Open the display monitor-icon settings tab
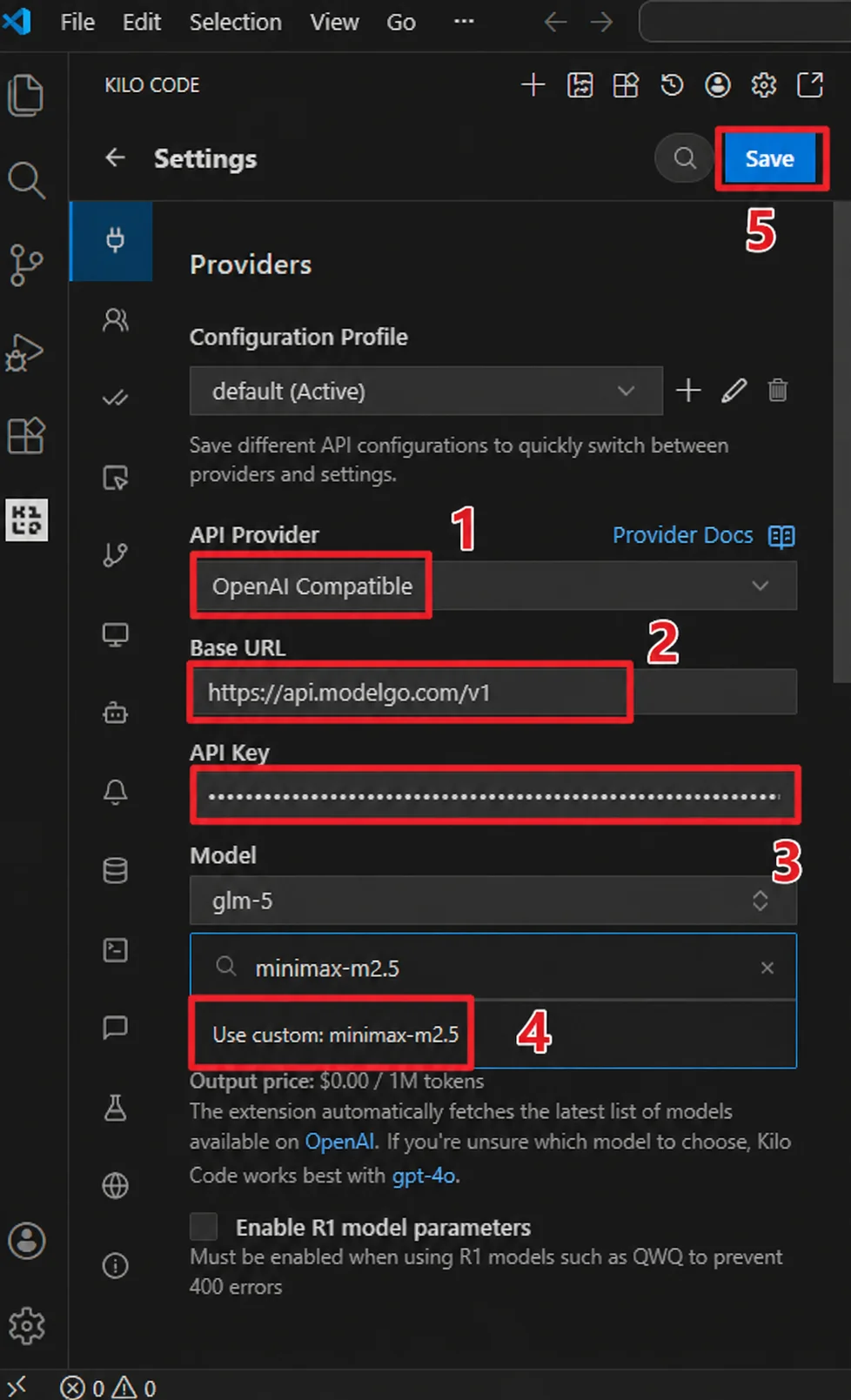 (x=115, y=634)
